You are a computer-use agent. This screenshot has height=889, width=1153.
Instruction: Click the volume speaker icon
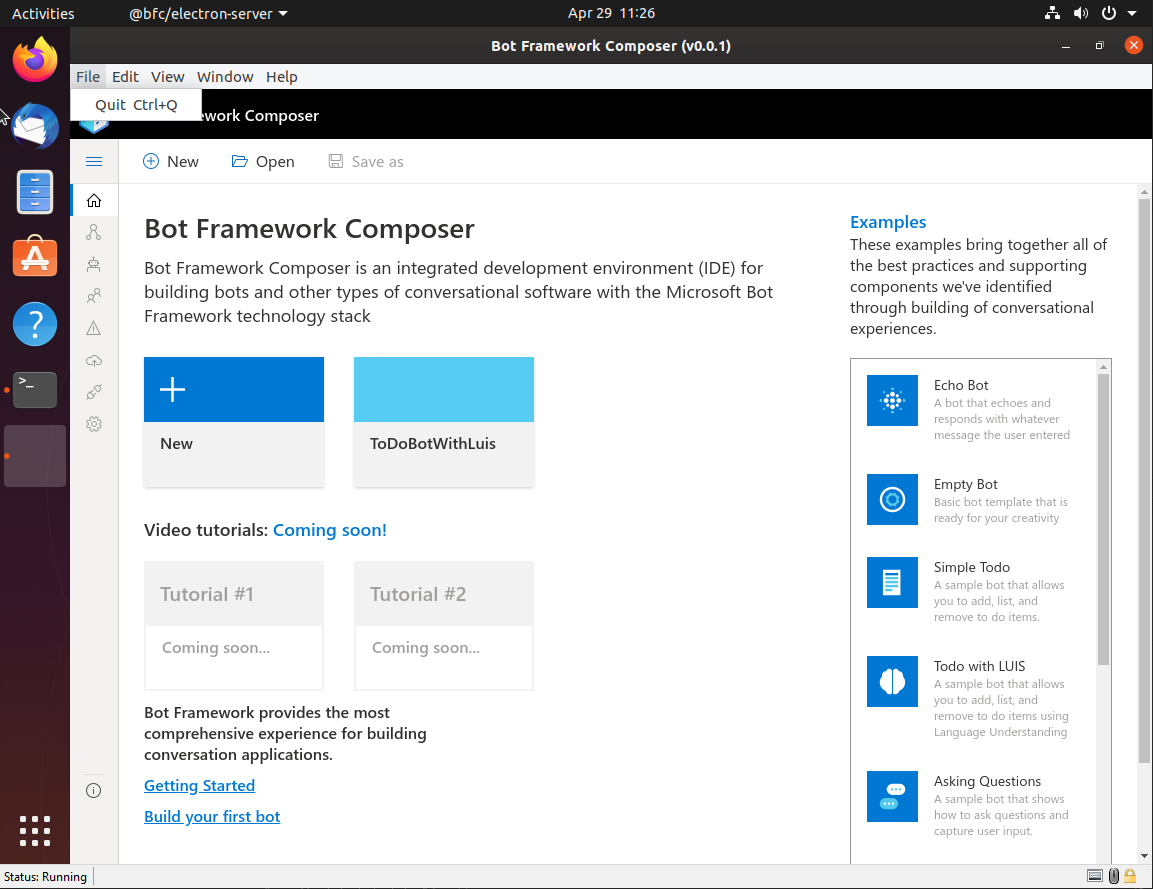click(1080, 13)
